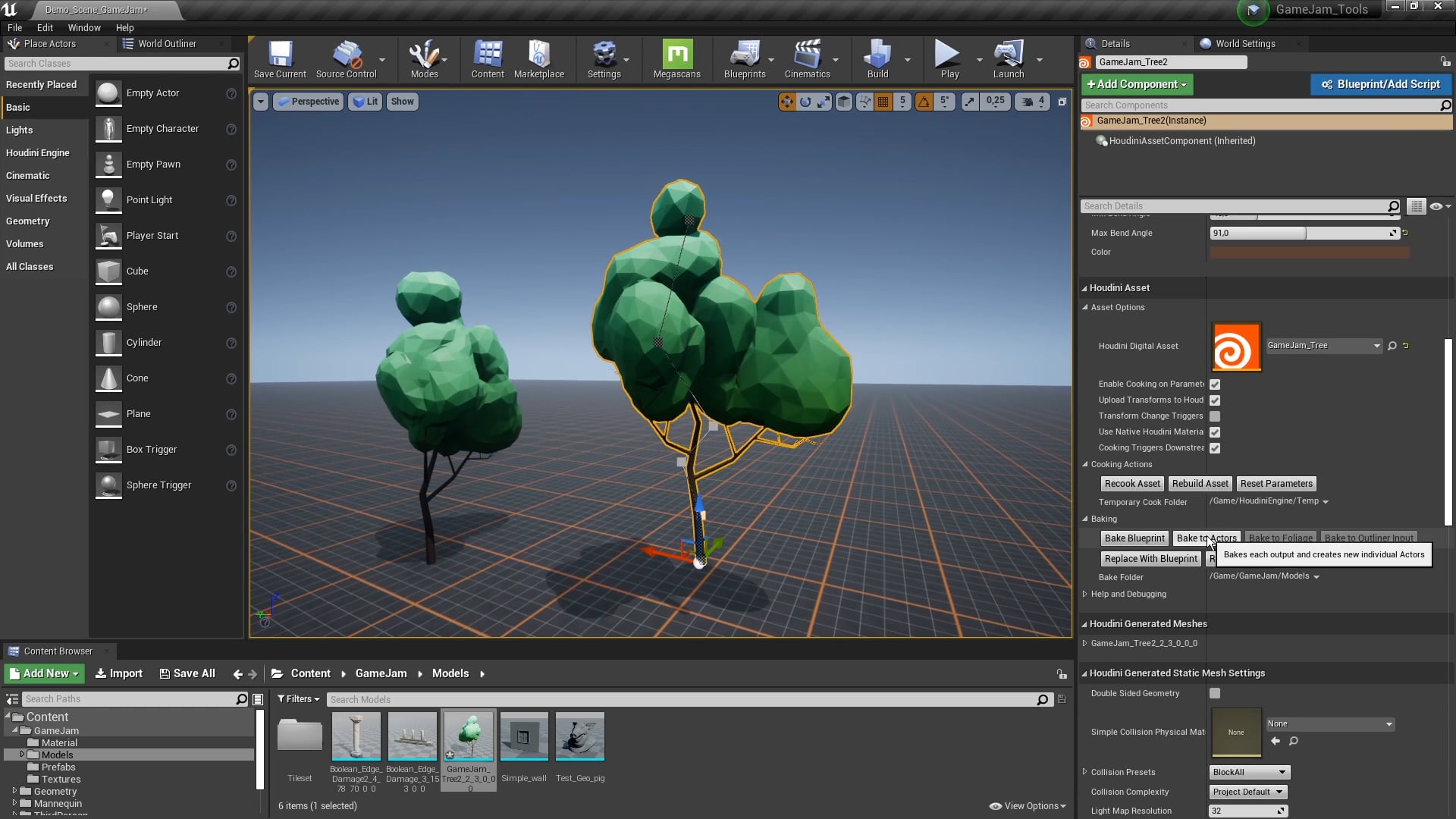This screenshot has height=819, width=1456.
Task: Open the Blueprints toolbar icon
Action: 745,59
